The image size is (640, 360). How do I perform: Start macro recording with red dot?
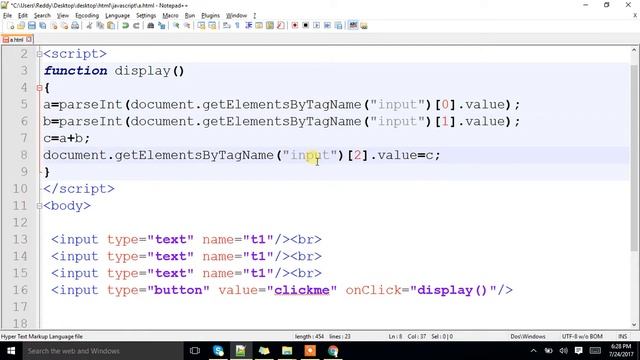(294, 26)
